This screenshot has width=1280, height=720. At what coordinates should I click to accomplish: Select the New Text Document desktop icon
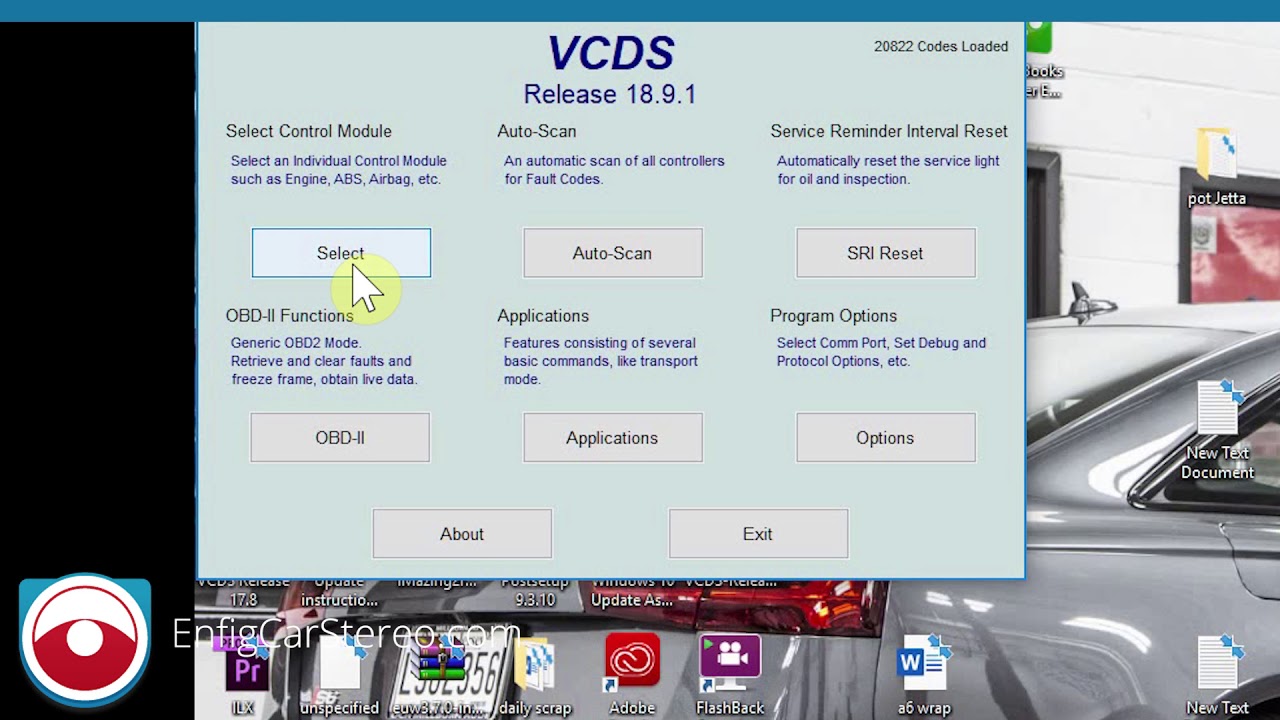tap(1217, 430)
